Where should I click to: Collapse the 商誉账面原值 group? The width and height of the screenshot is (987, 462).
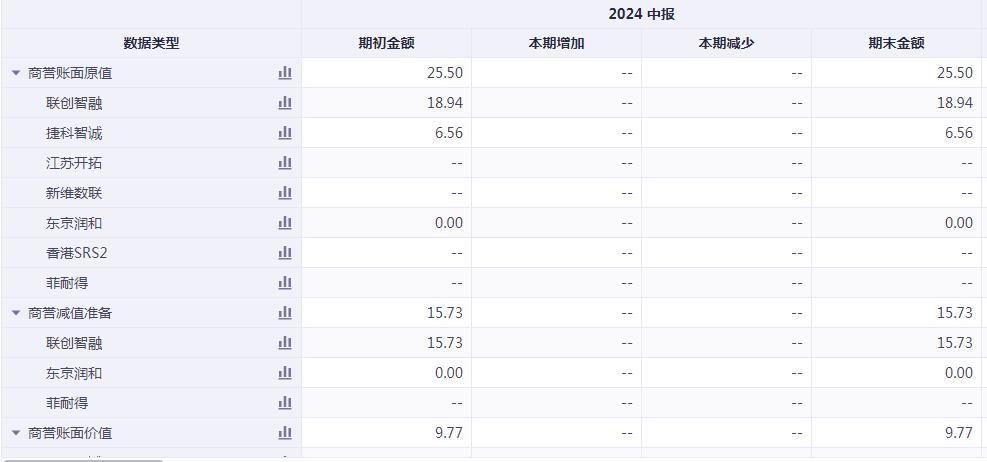pos(16,73)
